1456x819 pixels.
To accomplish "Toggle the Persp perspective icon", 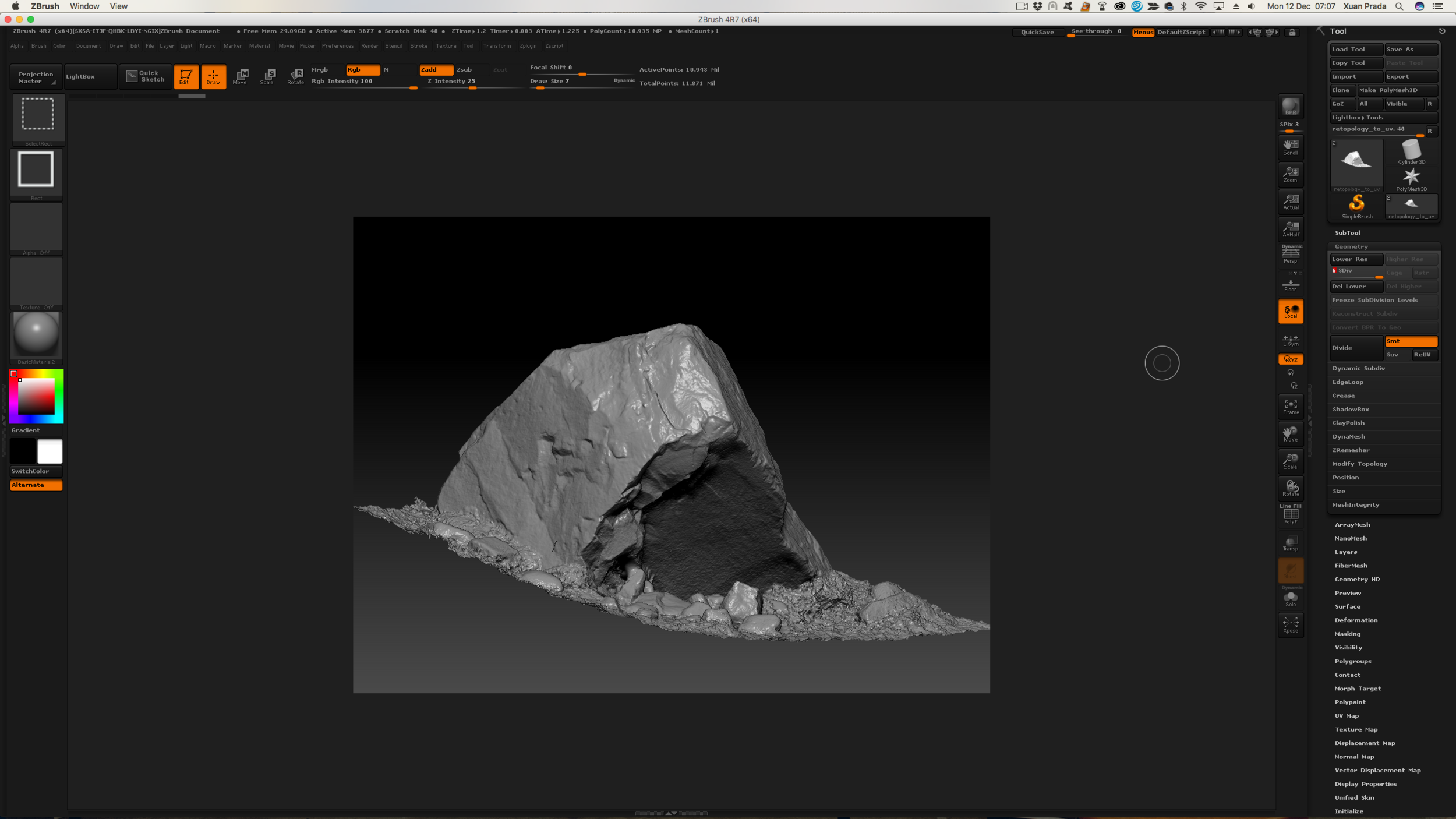I will pos(1291,254).
